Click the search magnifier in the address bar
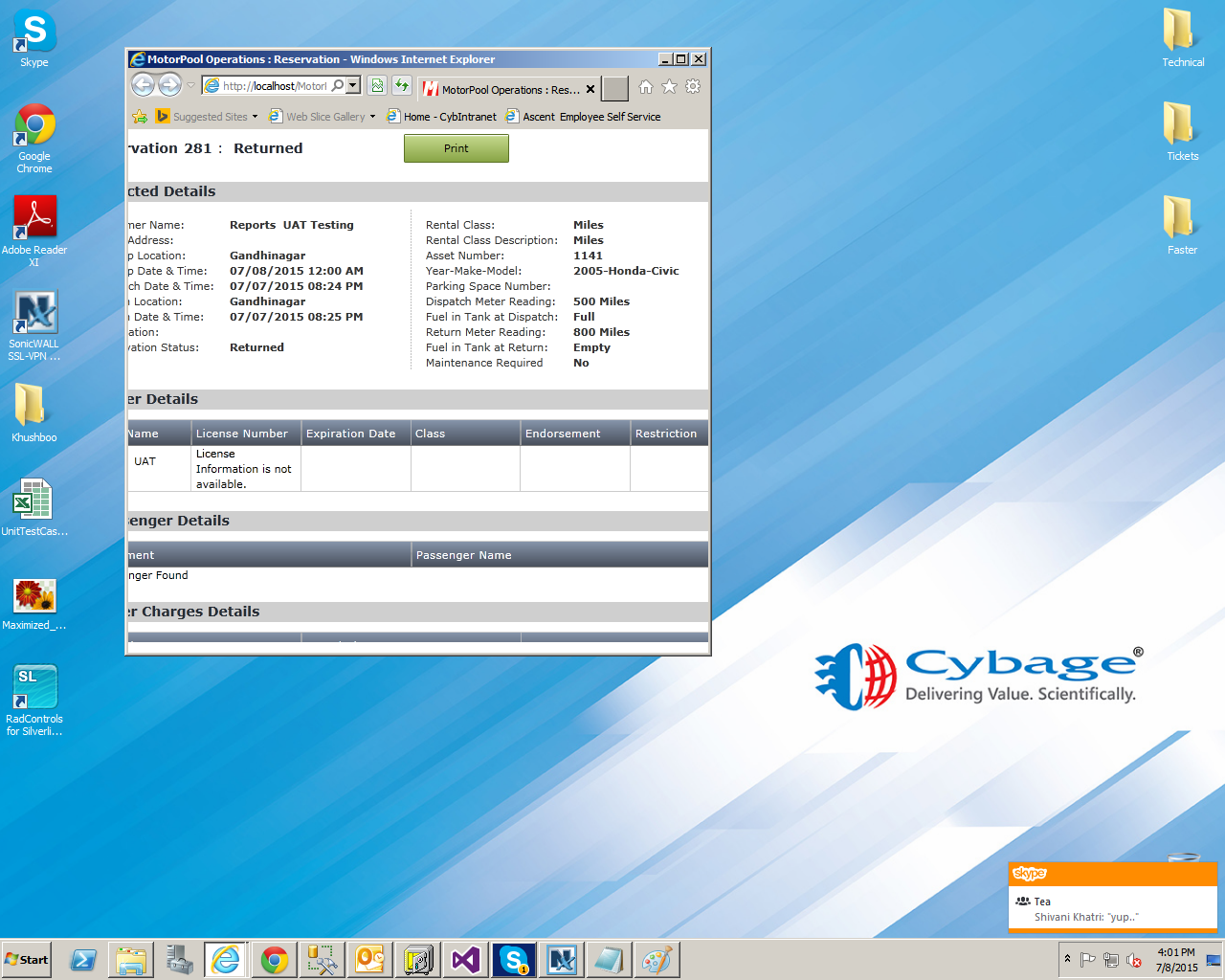Image resolution: width=1225 pixels, height=980 pixels. click(337, 86)
